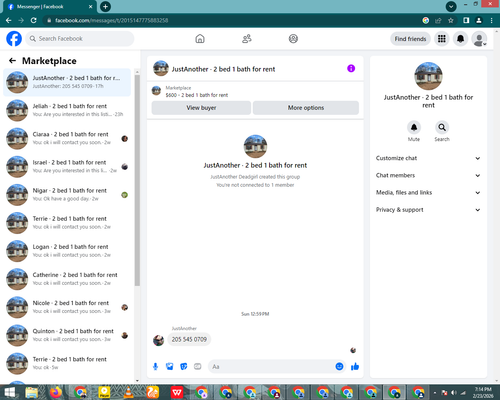The width and height of the screenshot is (500, 400).
Task: Open WPS Office from taskbar
Action: [177, 392]
